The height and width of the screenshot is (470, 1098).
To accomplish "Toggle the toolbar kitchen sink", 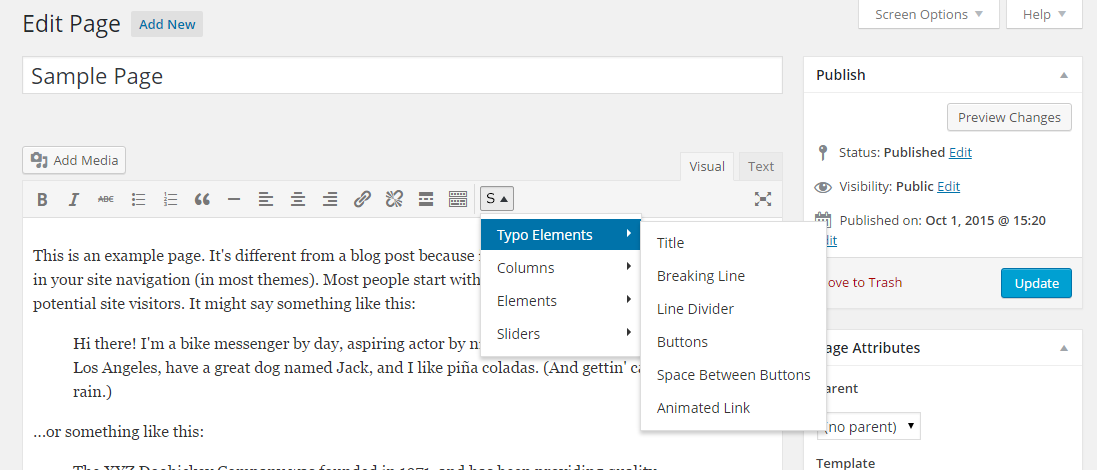I will coord(458,200).
